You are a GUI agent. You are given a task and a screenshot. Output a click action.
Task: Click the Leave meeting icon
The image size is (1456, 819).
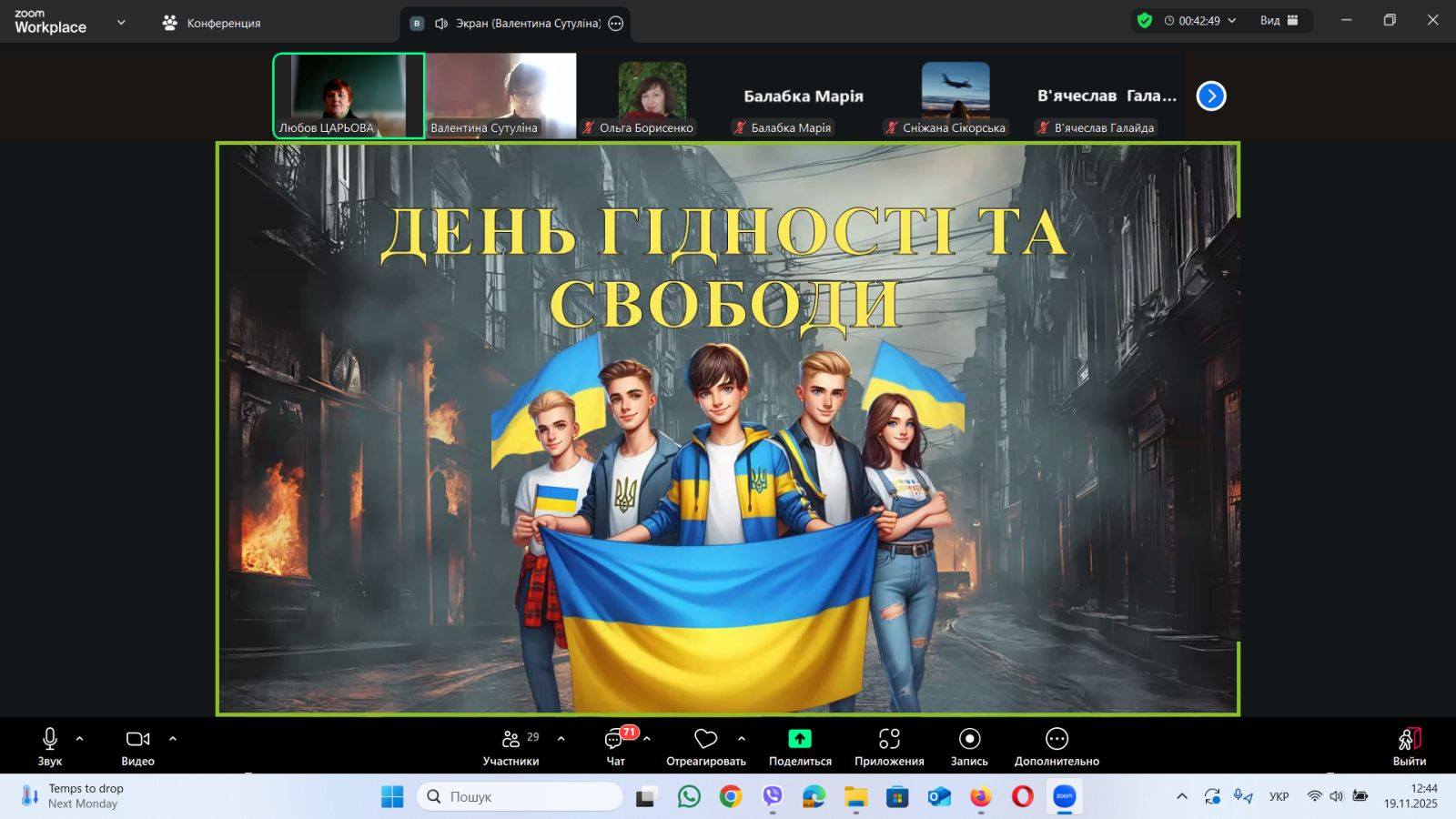tap(1408, 739)
